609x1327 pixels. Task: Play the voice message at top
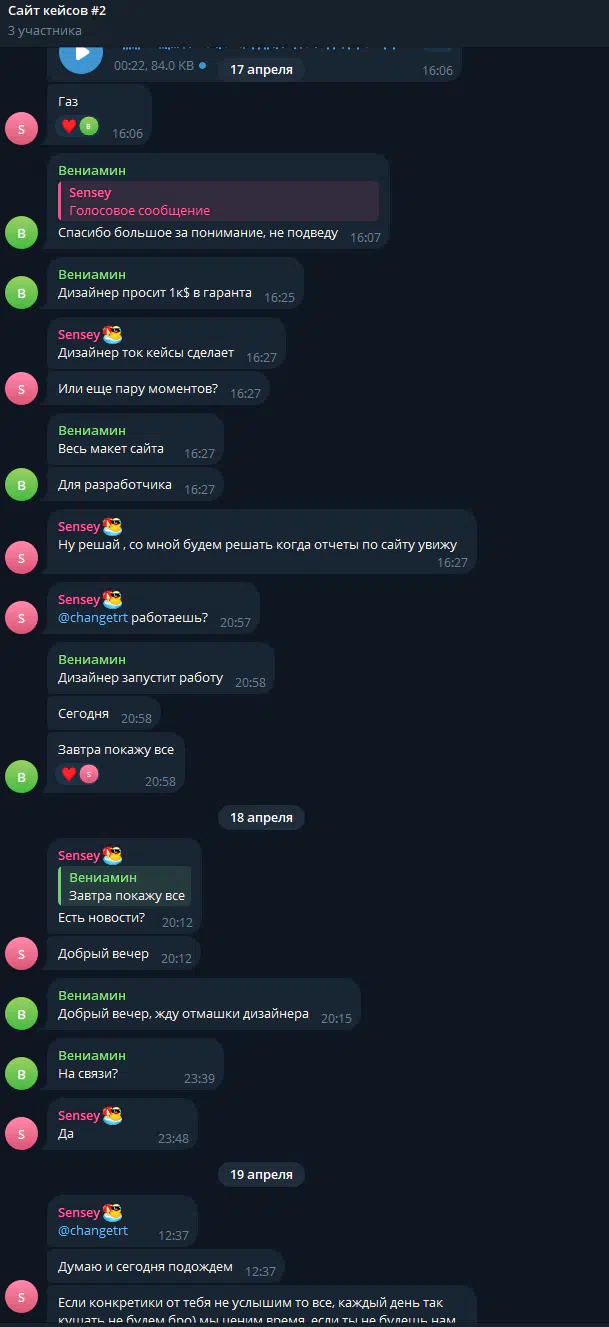tap(81, 54)
